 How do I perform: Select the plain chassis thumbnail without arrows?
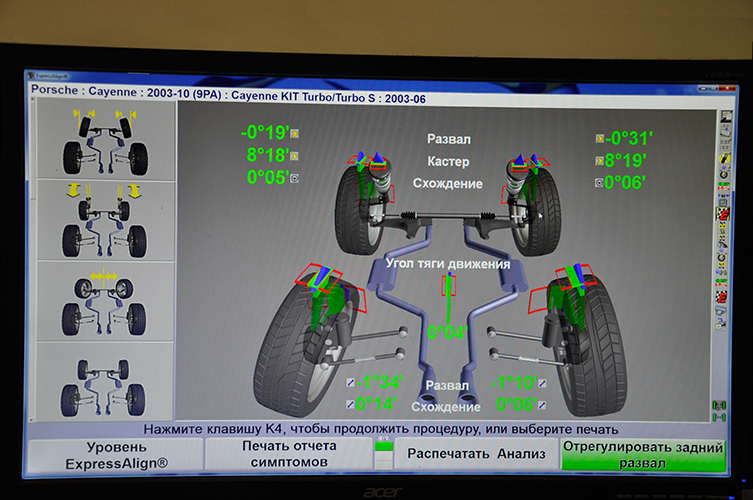tap(106, 382)
